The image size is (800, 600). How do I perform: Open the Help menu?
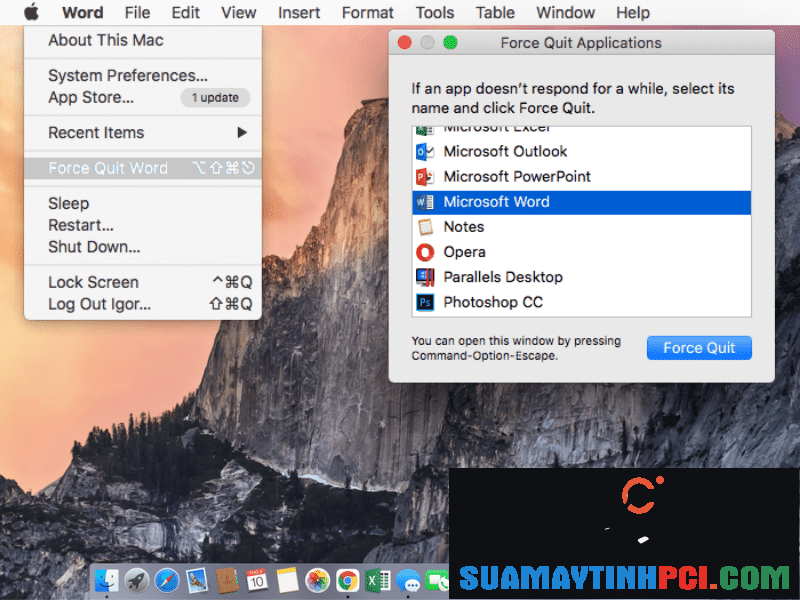(633, 12)
